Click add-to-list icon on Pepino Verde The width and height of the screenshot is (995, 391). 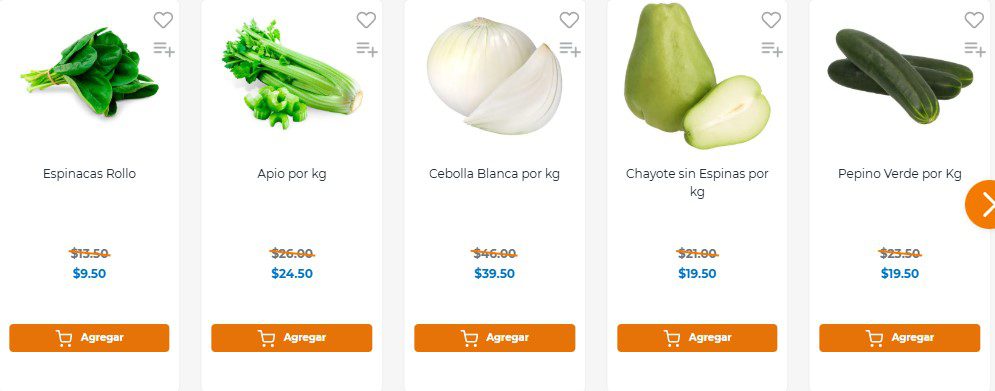975,49
